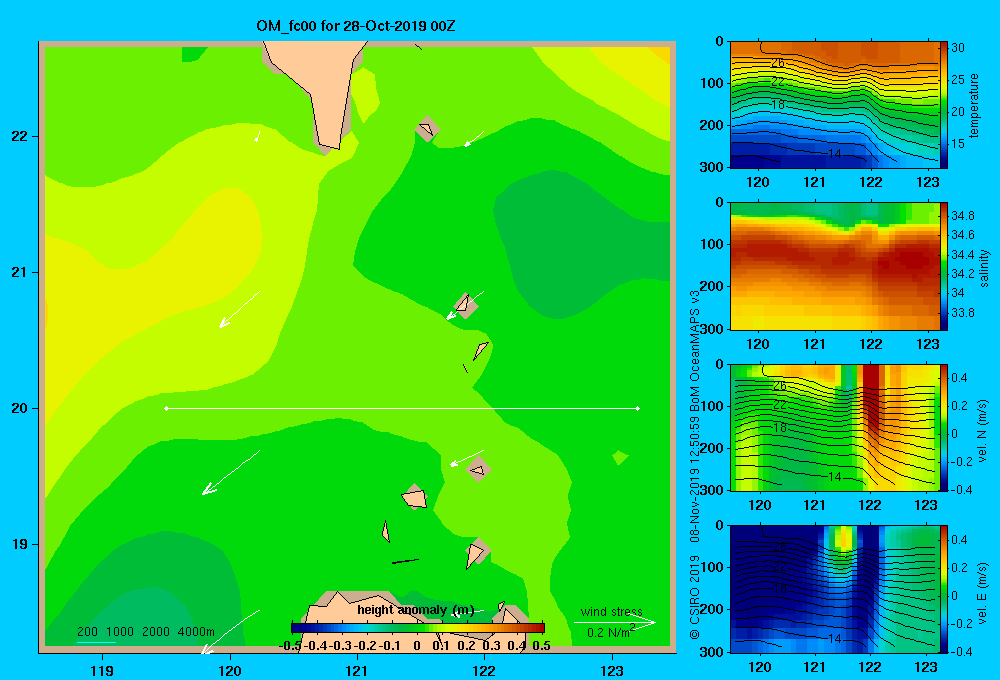
Task: Click the salinity colorbar scale
Action: coord(944,266)
